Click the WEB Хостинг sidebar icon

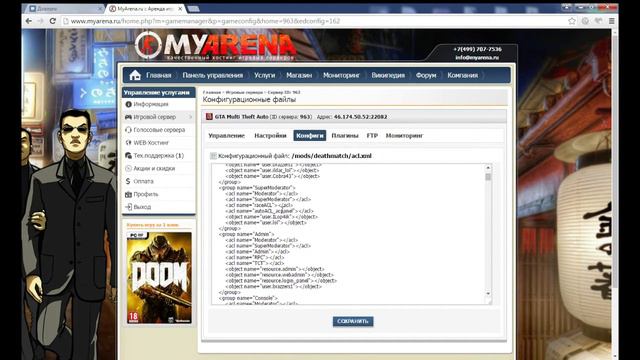click(x=128, y=142)
